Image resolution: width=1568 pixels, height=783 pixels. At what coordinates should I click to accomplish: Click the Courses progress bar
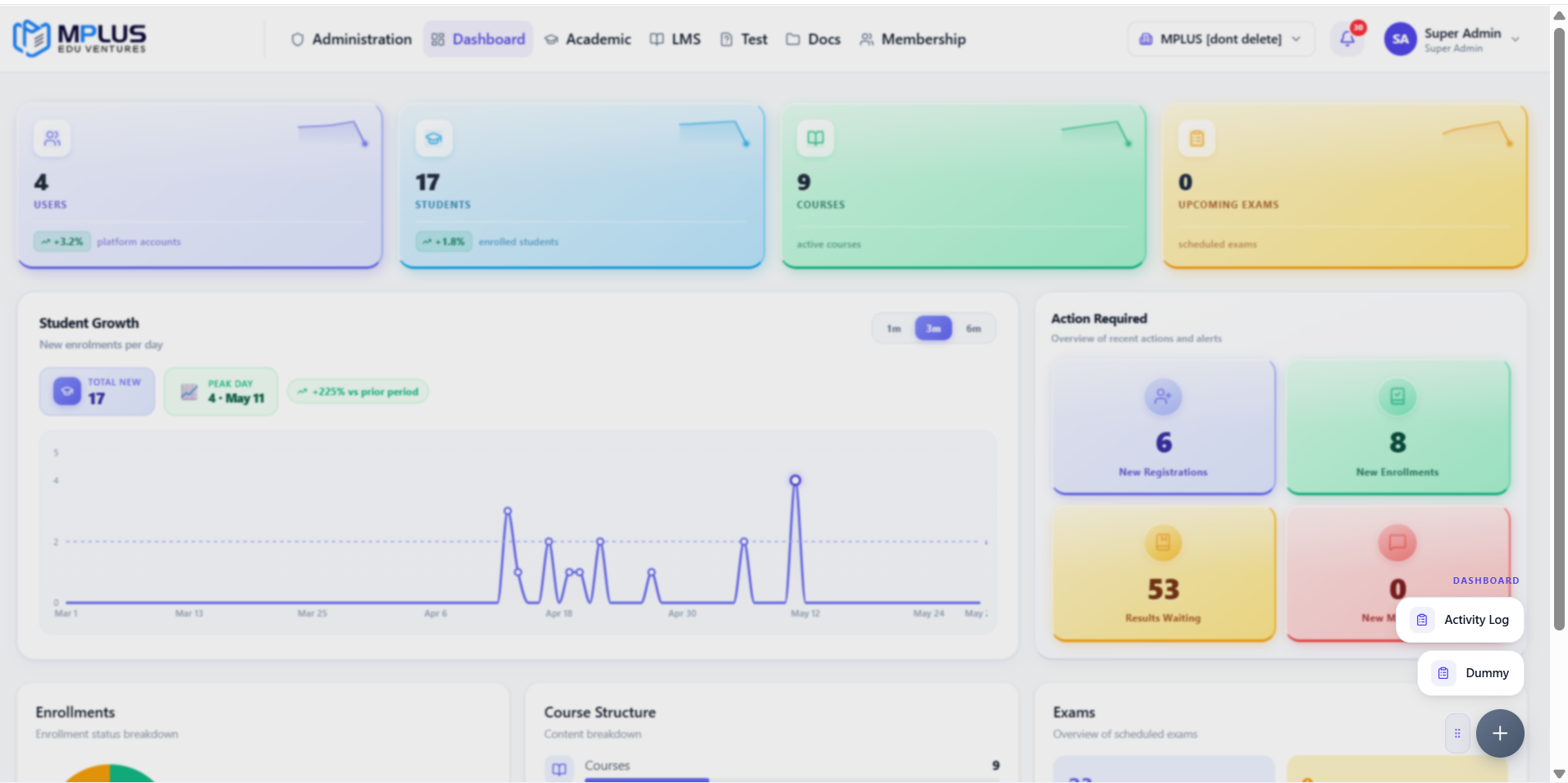click(x=791, y=780)
